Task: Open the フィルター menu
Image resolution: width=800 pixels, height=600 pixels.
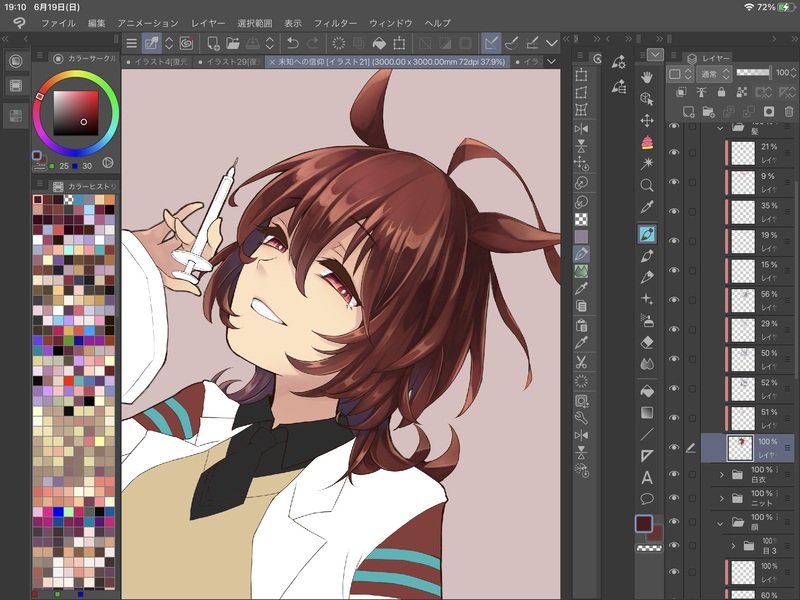Action: [335, 23]
